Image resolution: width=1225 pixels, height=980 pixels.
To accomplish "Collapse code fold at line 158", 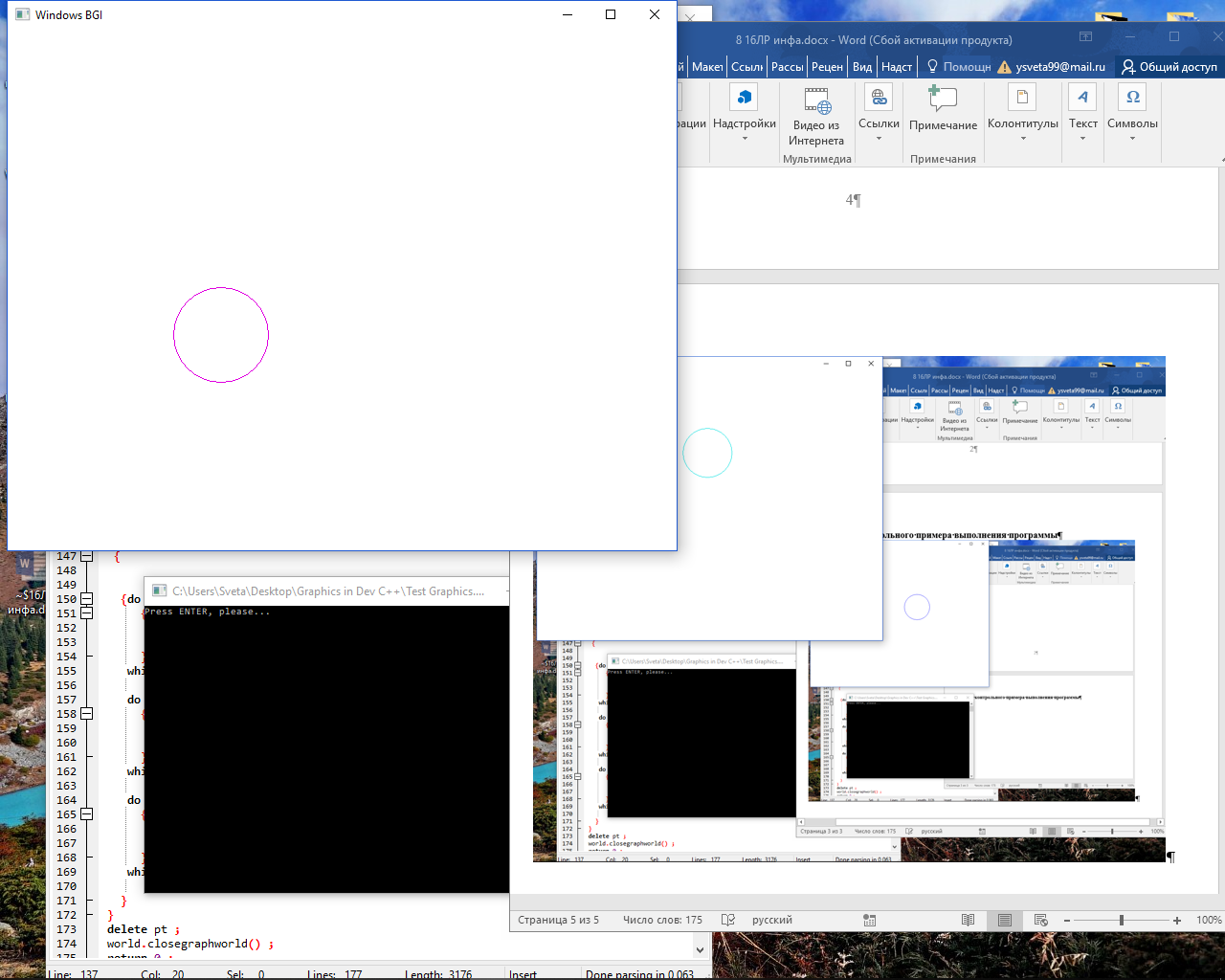I will click(86, 714).
